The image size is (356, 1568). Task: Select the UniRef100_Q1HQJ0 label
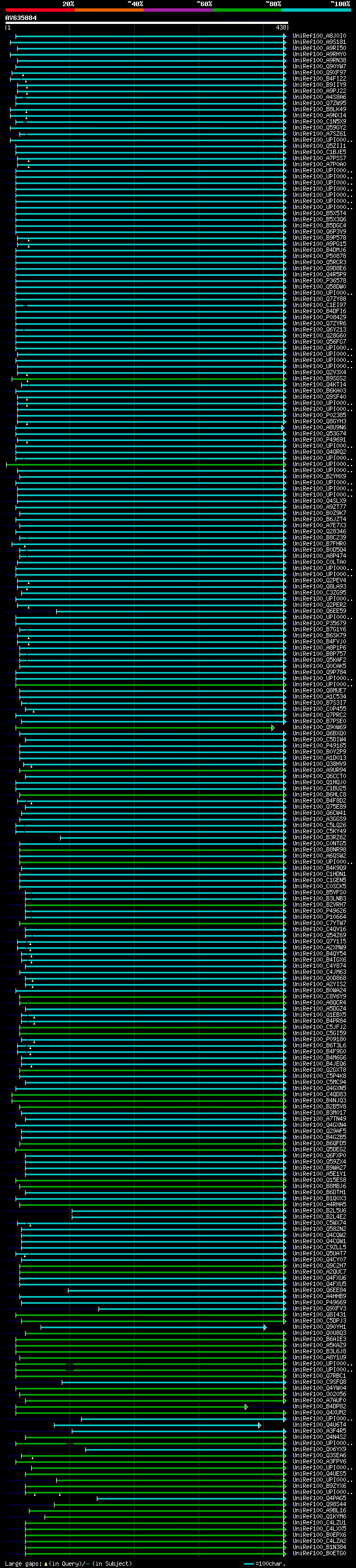[x=319, y=782]
